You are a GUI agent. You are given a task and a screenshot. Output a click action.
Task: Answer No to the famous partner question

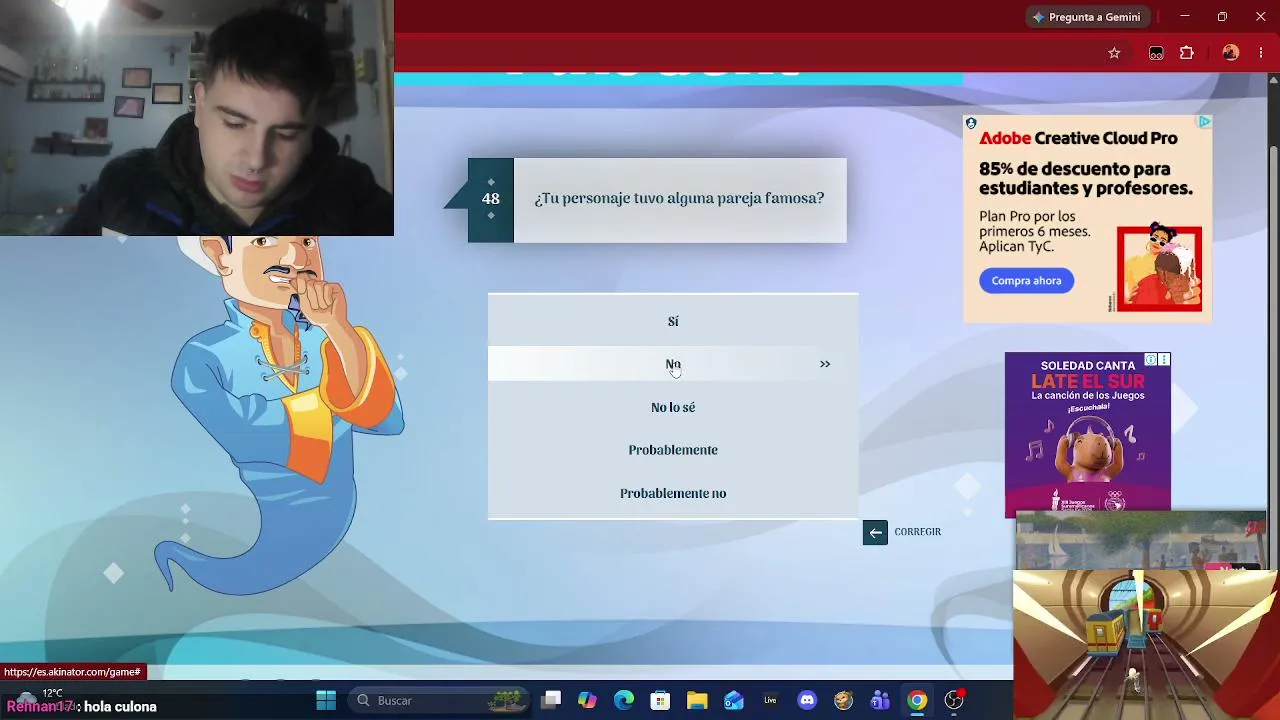[673, 364]
